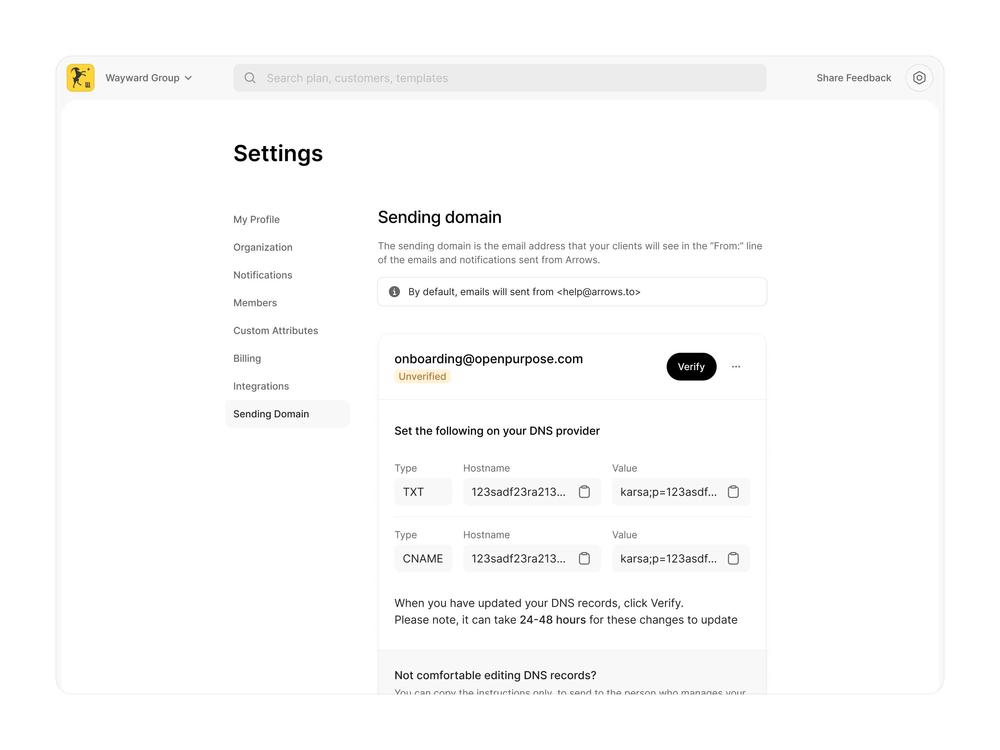Copy the TXT record hostname
The width and height of the screenshot is (1000, 750).
tap(584, 492)
